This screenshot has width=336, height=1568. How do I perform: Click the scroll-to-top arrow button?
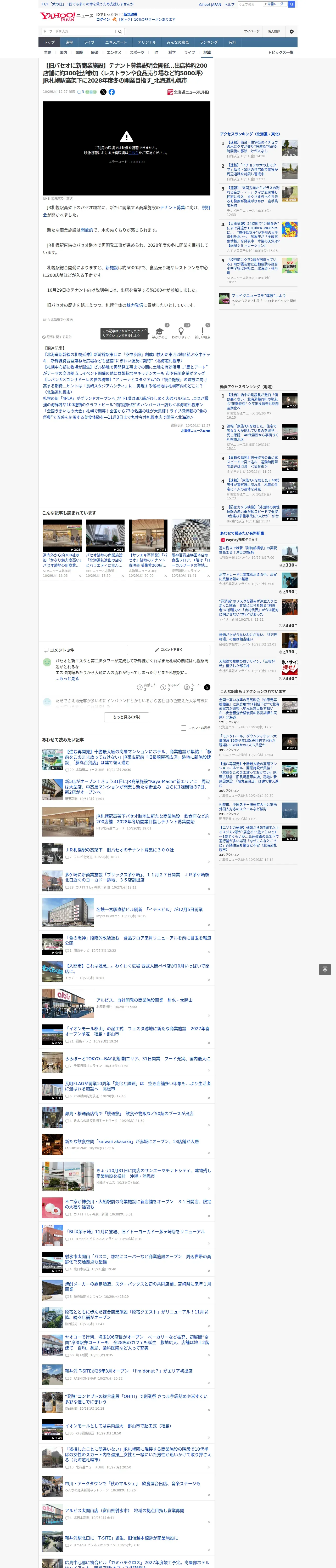coord(325,969)
